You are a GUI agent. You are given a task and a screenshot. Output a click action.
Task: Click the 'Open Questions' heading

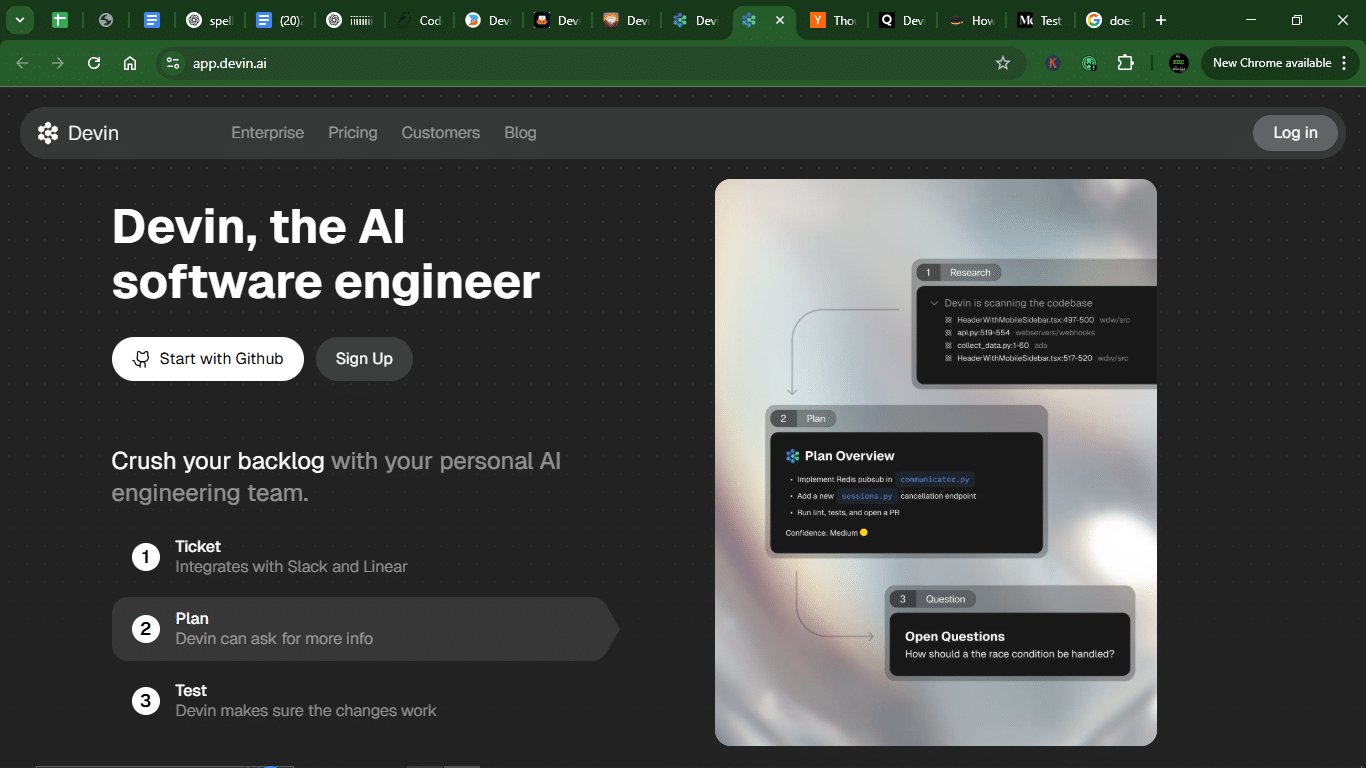click(x=955, y=636)
